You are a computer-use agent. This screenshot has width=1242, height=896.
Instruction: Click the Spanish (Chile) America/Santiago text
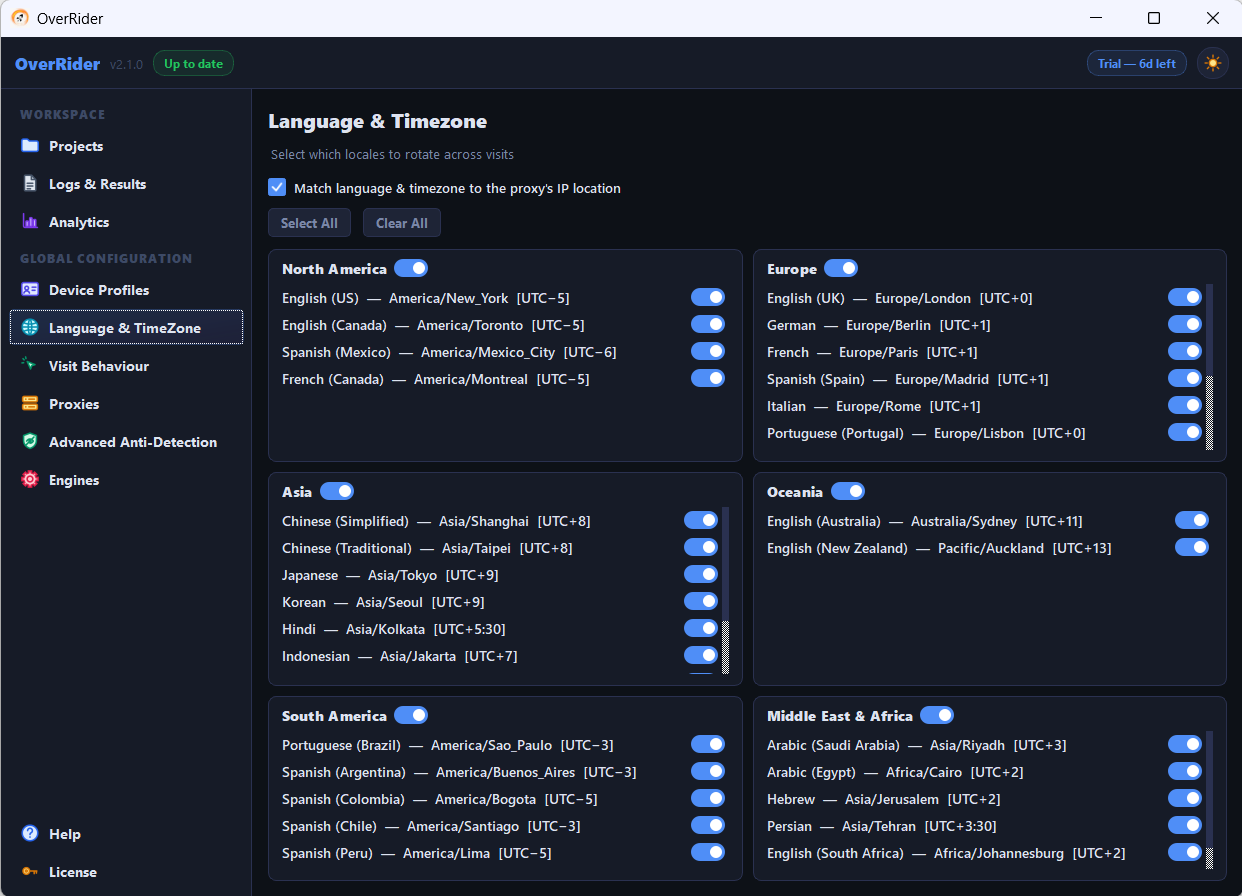(431, 826)
